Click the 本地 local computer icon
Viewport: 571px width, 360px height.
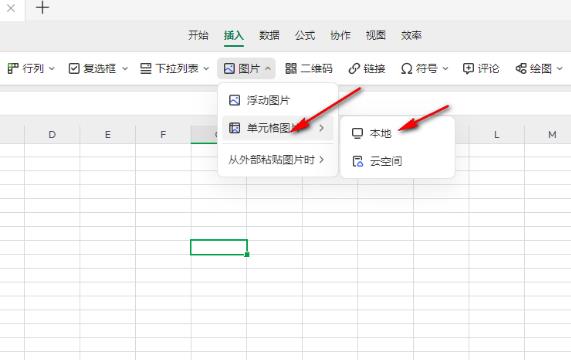tap(357, 134)
